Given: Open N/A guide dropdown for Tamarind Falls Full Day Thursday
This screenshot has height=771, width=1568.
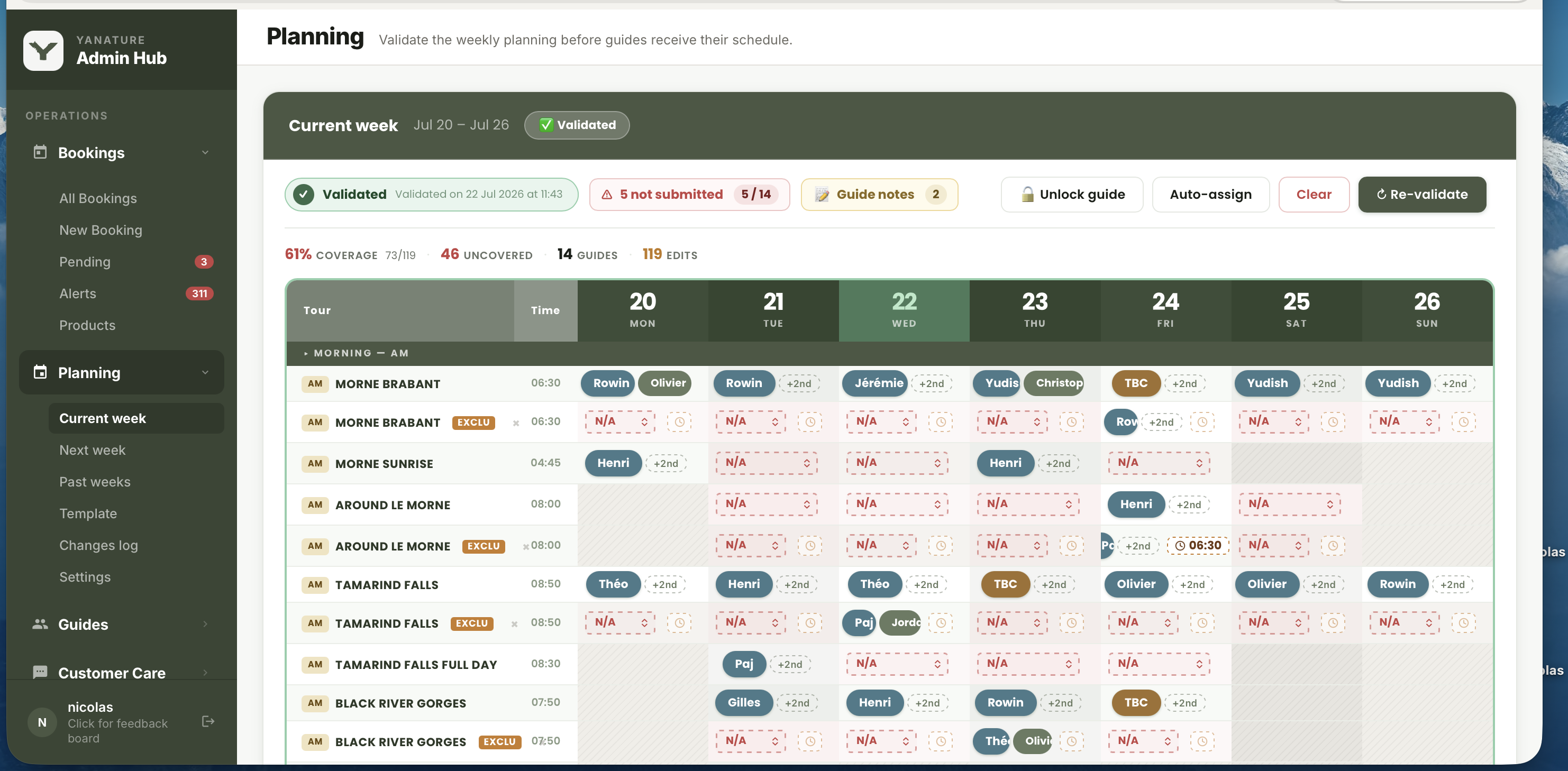Looking at the screenshot, I should click(x=1028, y=663).
